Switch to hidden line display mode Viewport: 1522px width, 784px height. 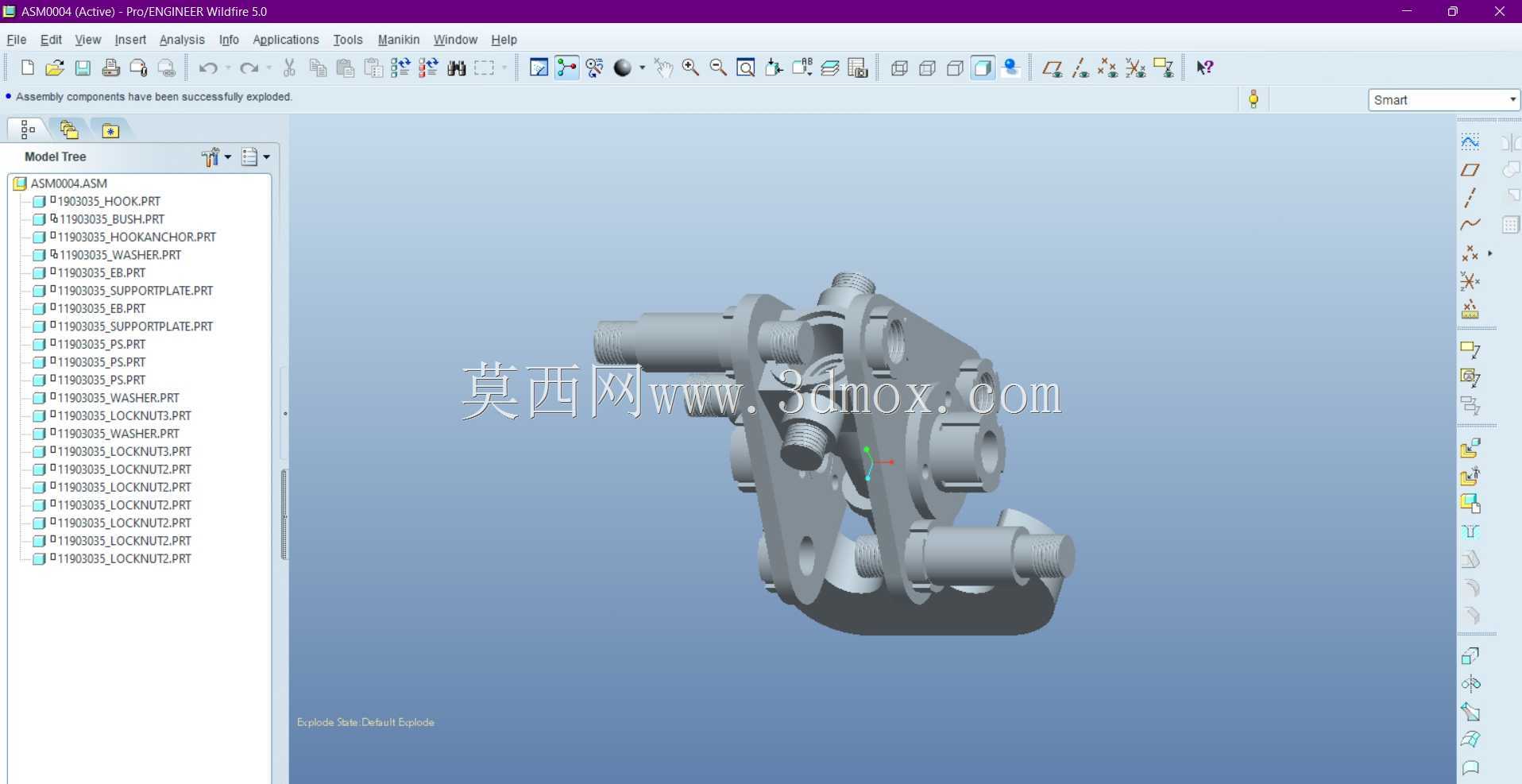pyautogui.click(x=927, y=68)
